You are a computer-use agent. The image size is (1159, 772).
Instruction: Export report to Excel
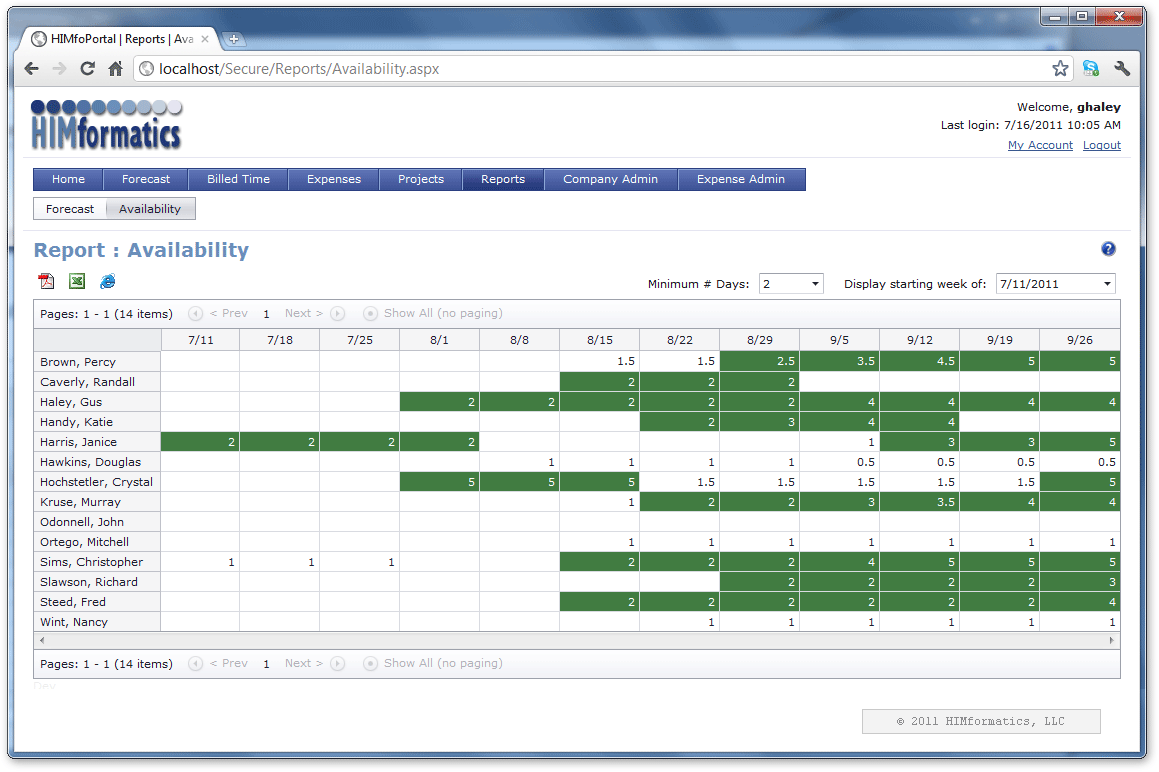77,282
